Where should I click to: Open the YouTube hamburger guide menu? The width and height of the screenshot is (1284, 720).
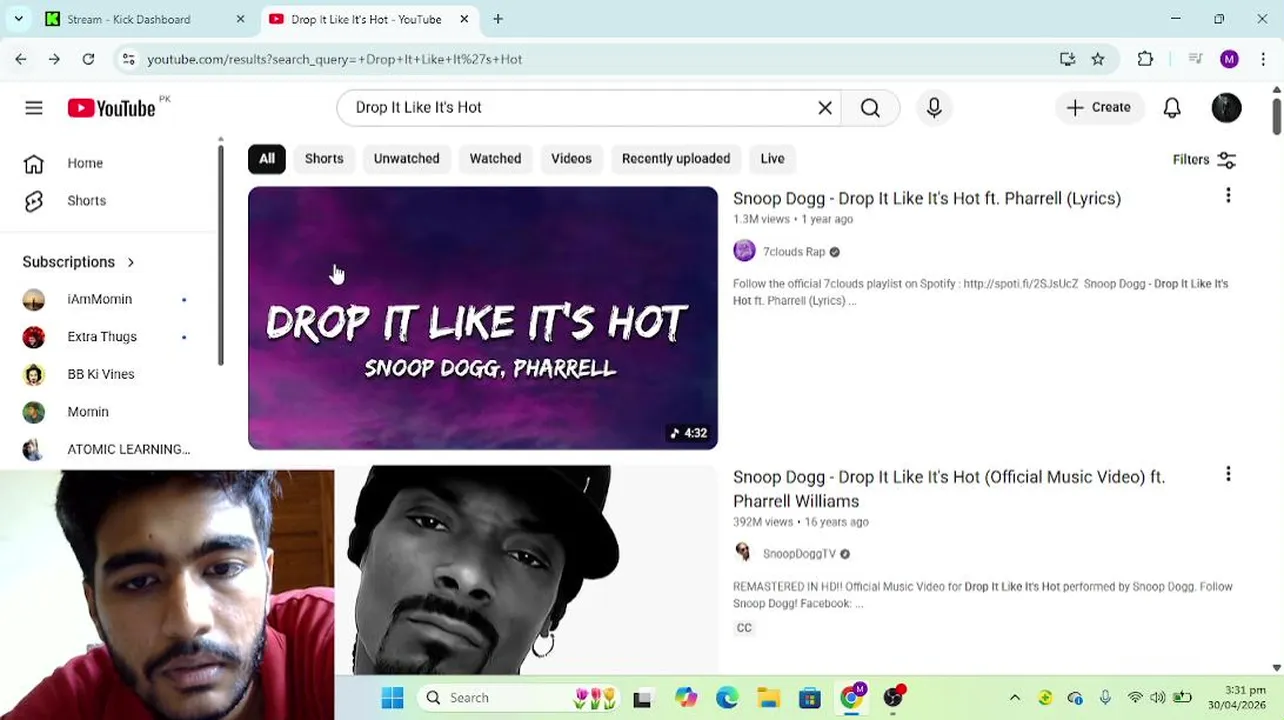pyautogui.click(x=34, y=108)
